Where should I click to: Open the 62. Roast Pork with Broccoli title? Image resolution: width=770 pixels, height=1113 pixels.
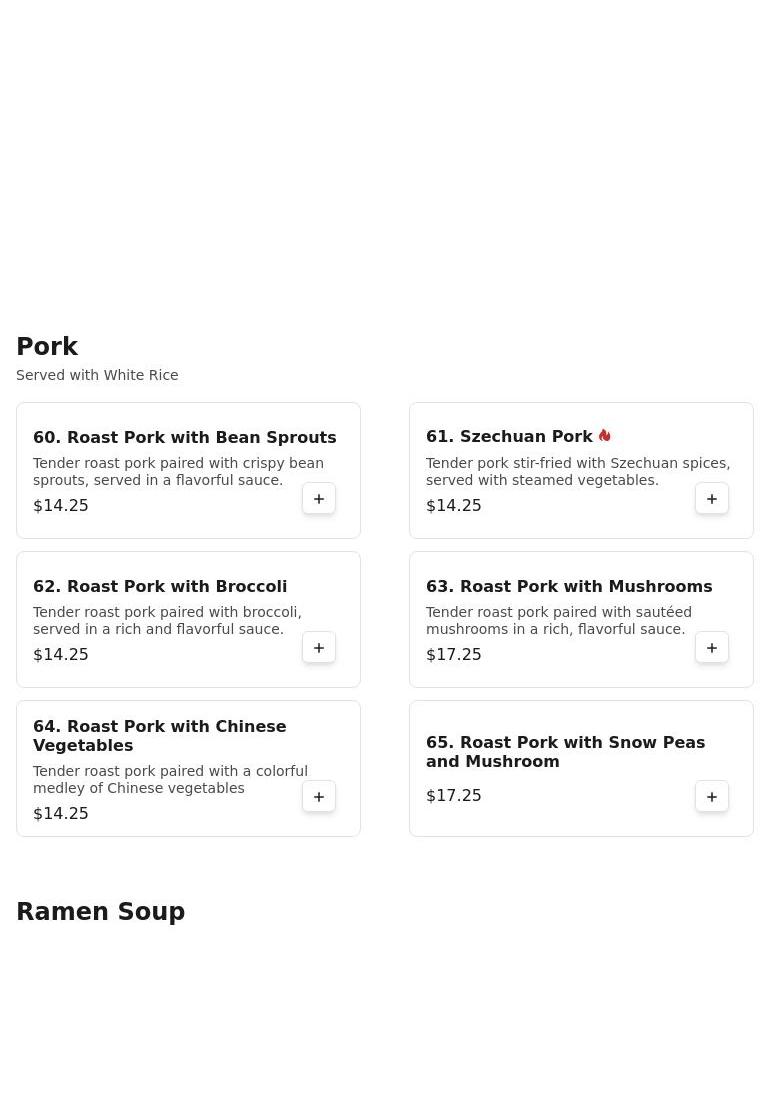point(160,586)
